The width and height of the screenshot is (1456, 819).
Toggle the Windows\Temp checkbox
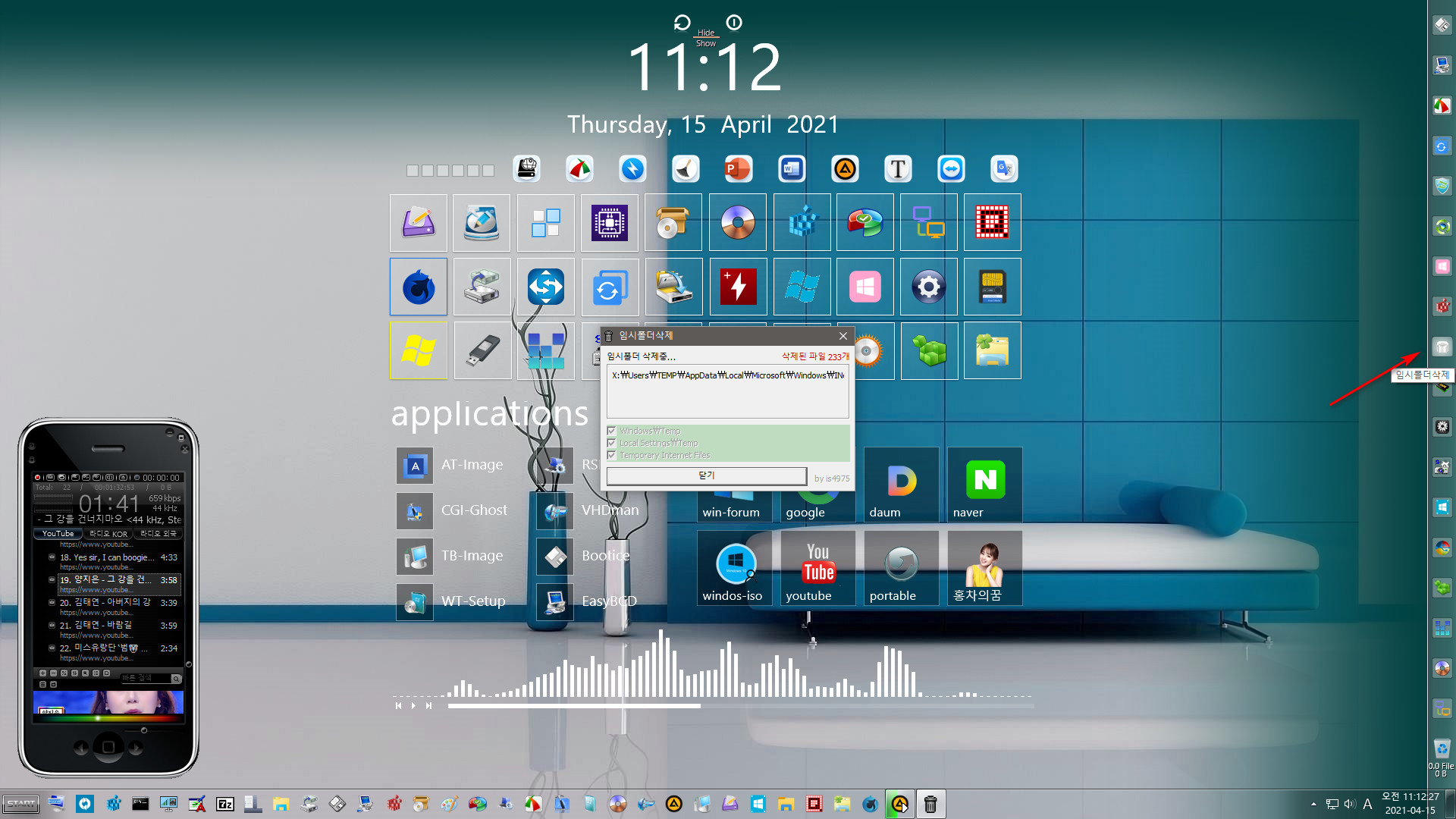coord(611,431)
